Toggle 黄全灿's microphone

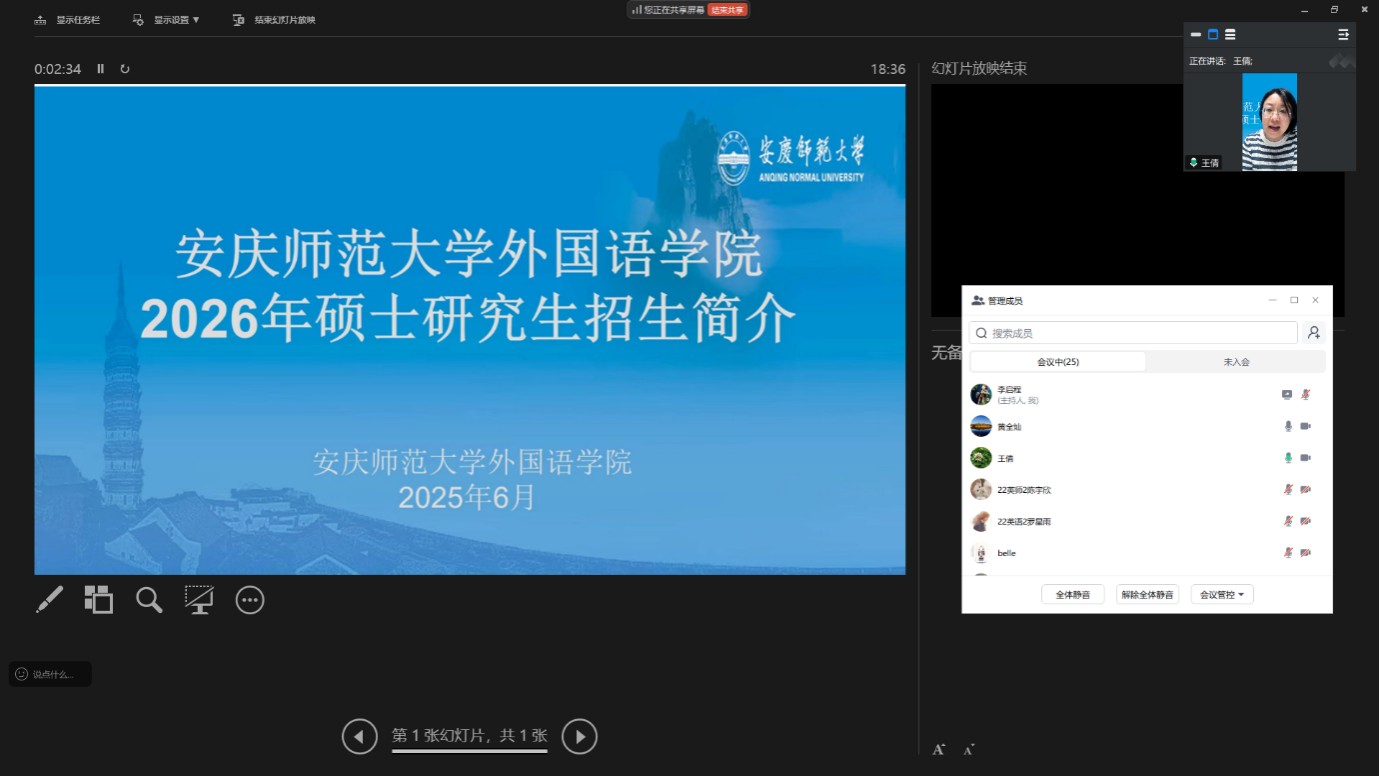pyautogui.click(x=1288, y=426)
